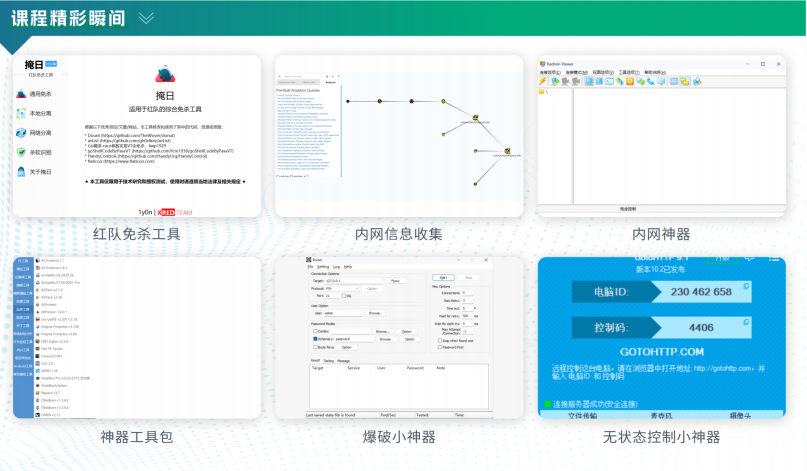Image resolution: width=807 pixels, height=471 pixels.
Task: Open Radmin 工具选项 menu
Action: point(629,73)
